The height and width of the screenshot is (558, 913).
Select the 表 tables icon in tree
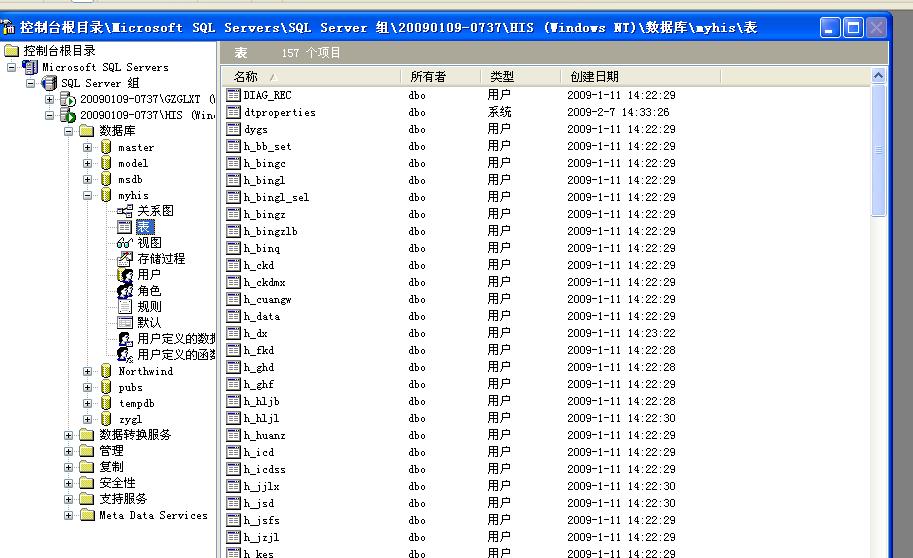pos(125,227)
